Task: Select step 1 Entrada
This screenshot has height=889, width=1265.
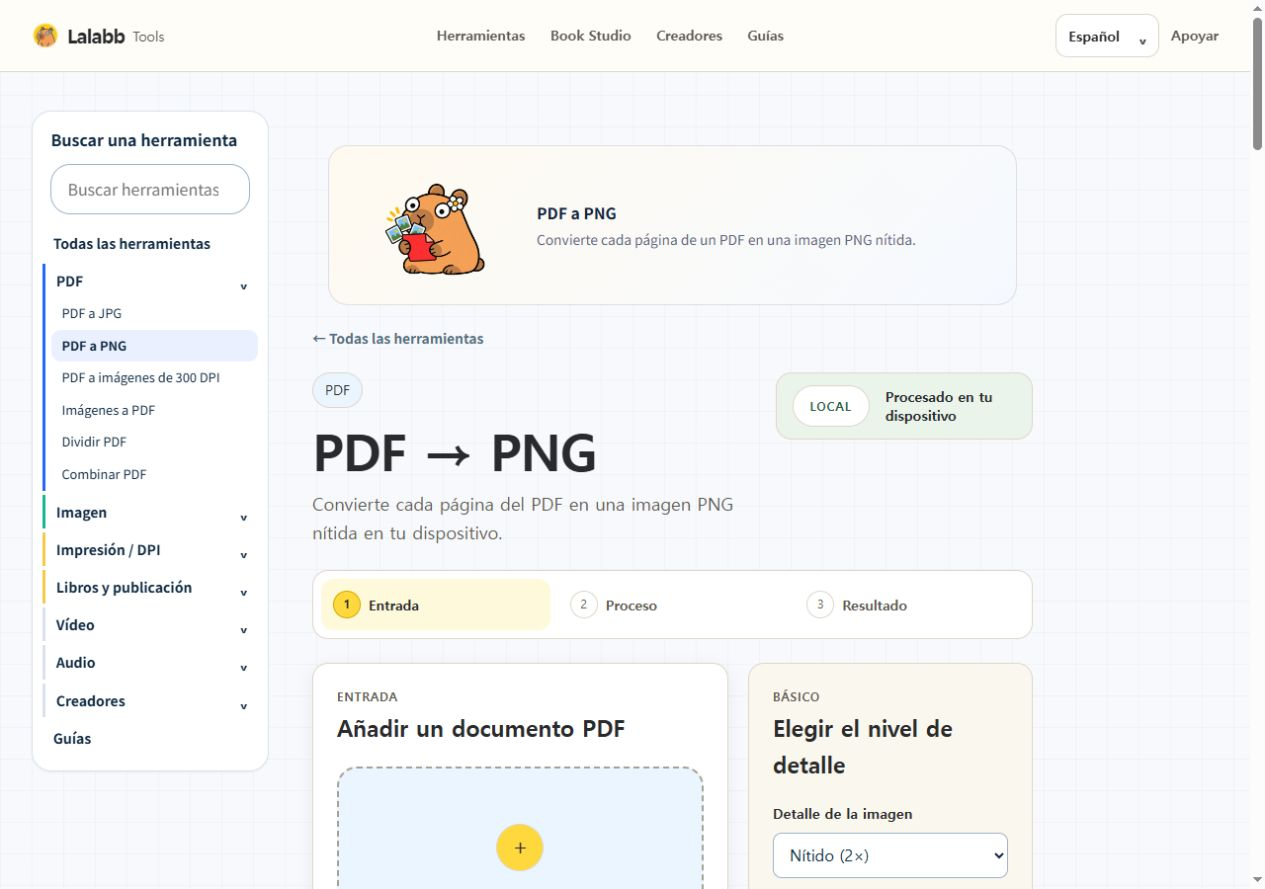Action: 435,605
